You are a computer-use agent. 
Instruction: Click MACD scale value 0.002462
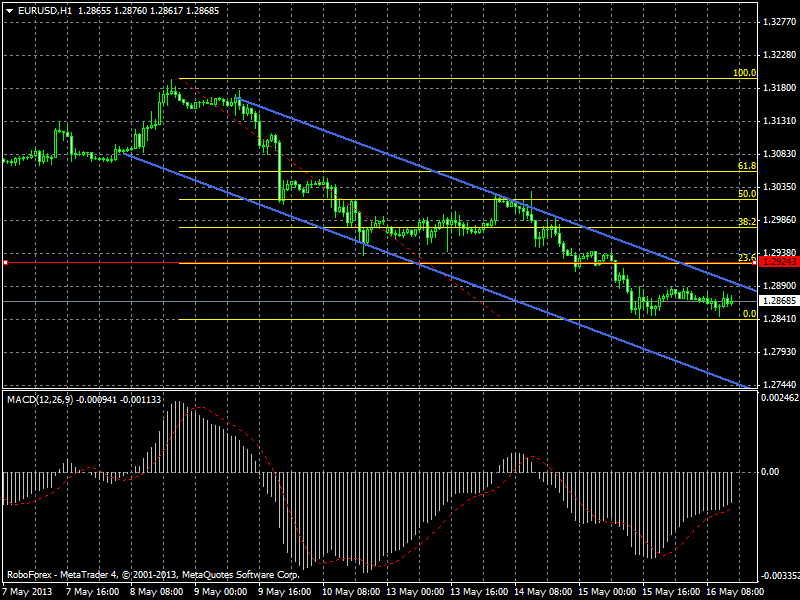pyautogui.click(x=780, y=397)
